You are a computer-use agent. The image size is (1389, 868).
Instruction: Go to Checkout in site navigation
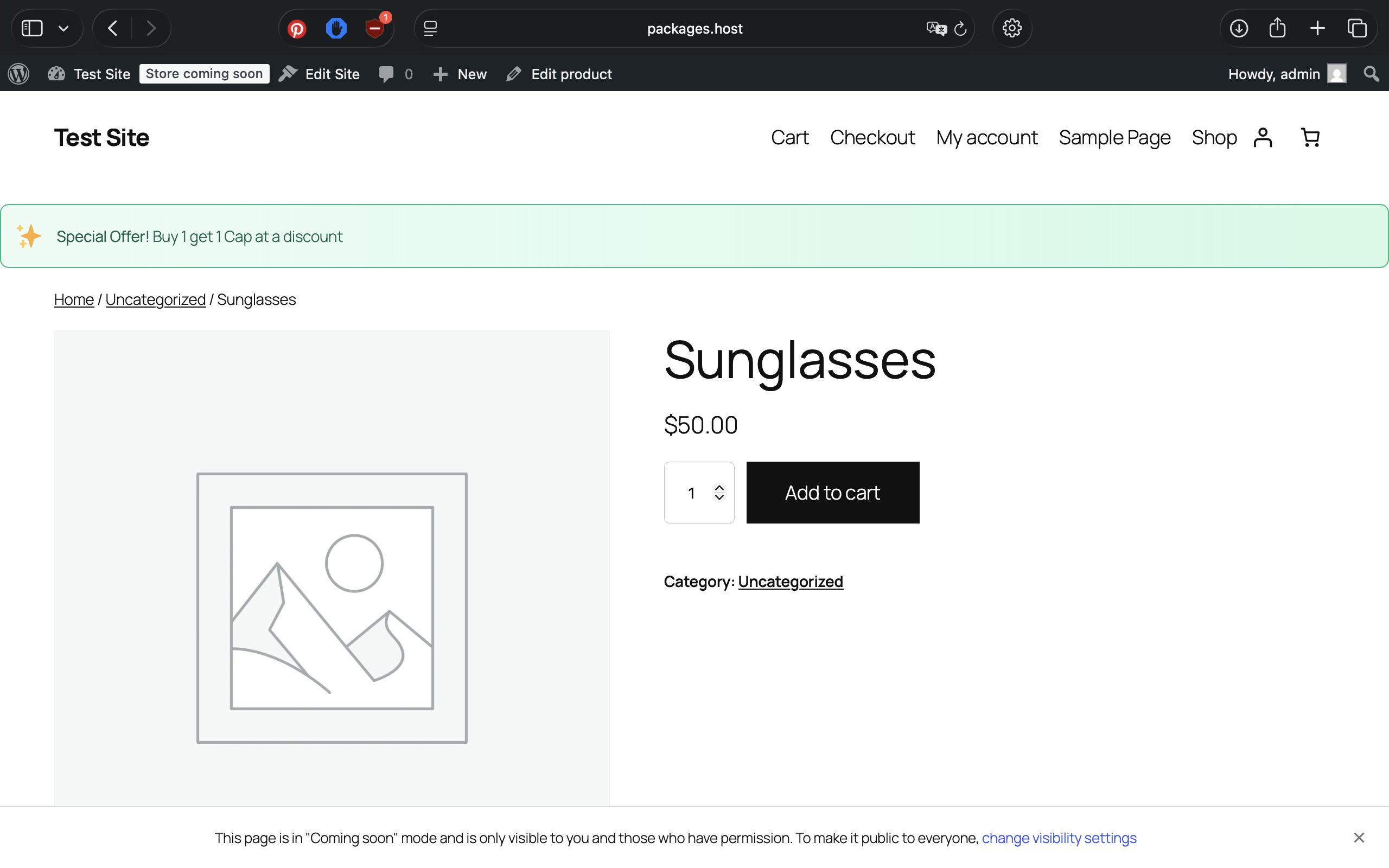[872, 138]
